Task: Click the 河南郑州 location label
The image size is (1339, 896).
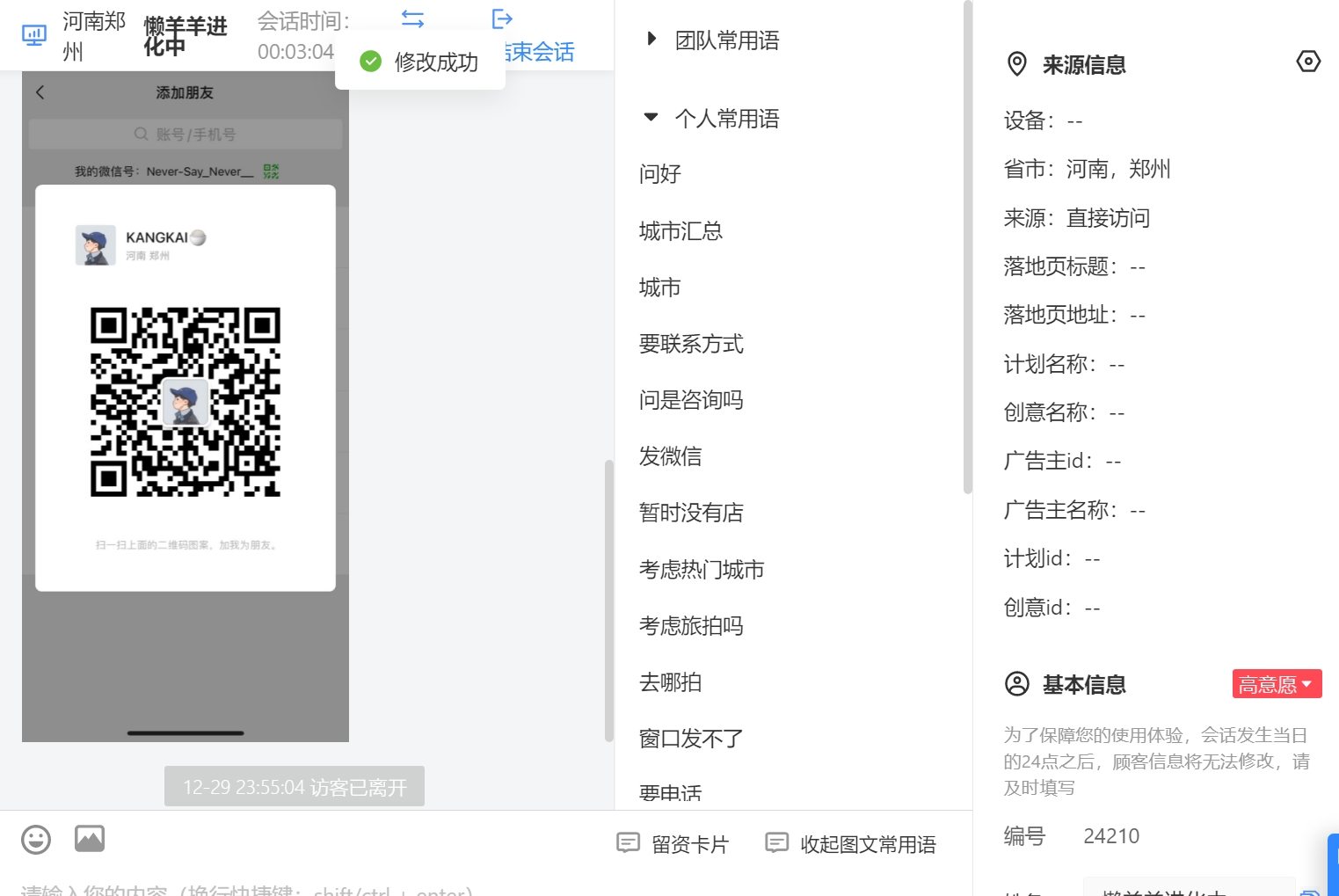Action: click(94, 36)
